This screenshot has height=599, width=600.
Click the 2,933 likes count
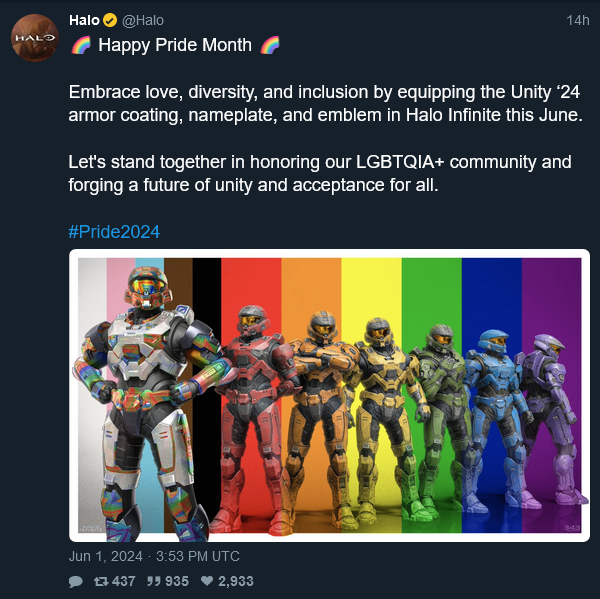coord(236,581)
